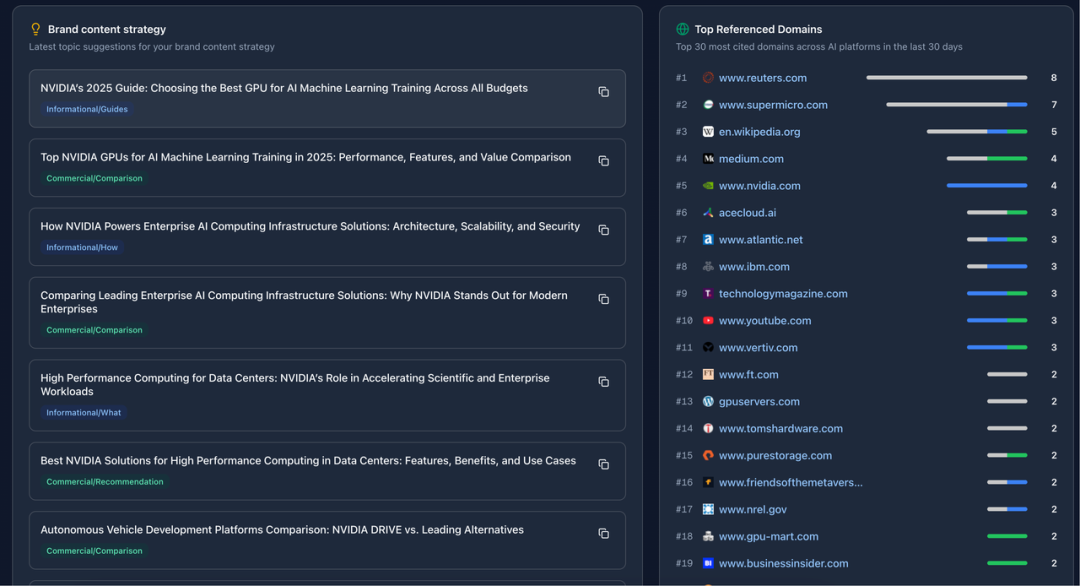Click the Informational/How tag
The image size is (1080, 586).
[82, 247]
